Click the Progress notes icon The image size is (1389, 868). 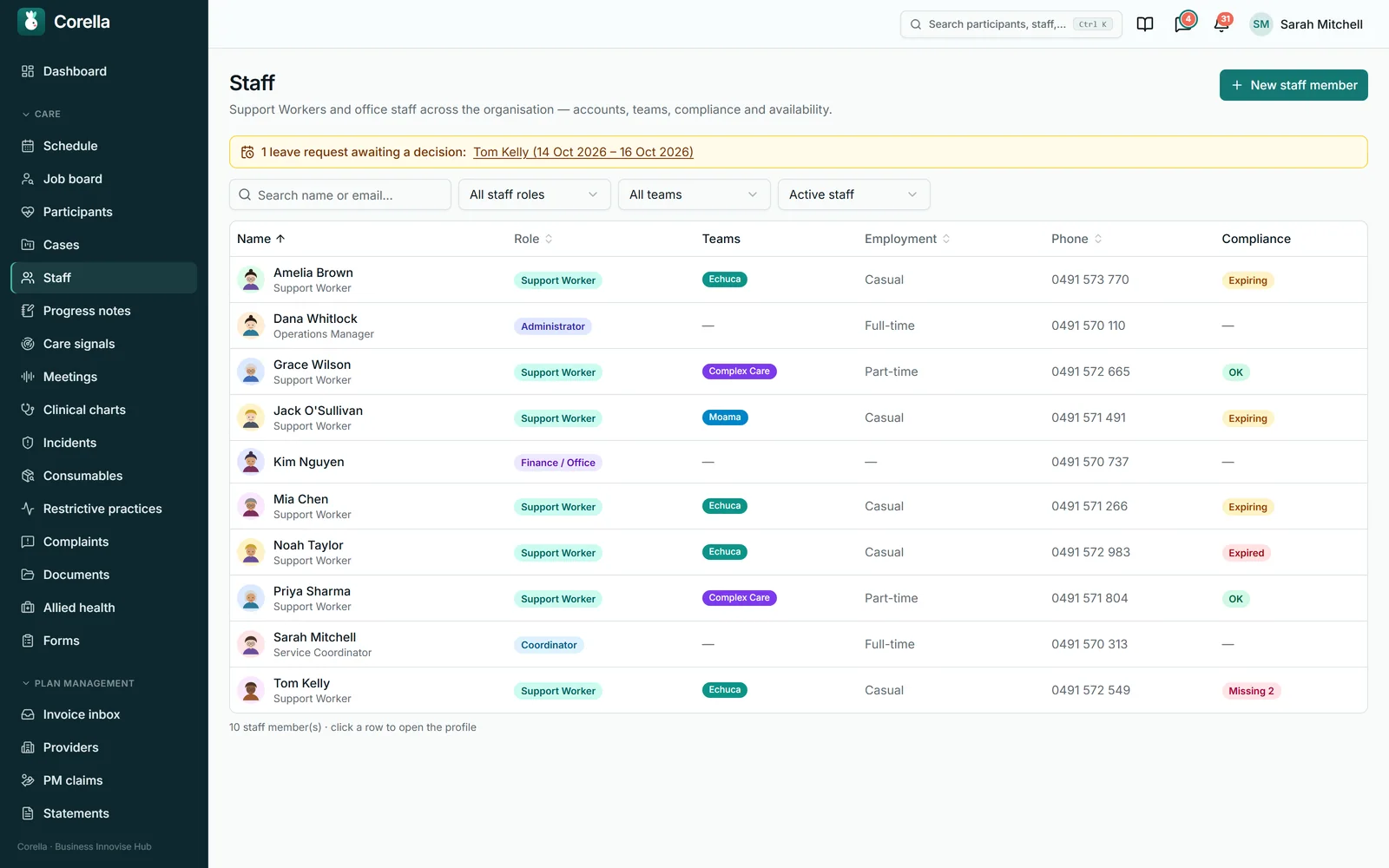point(28,311)
